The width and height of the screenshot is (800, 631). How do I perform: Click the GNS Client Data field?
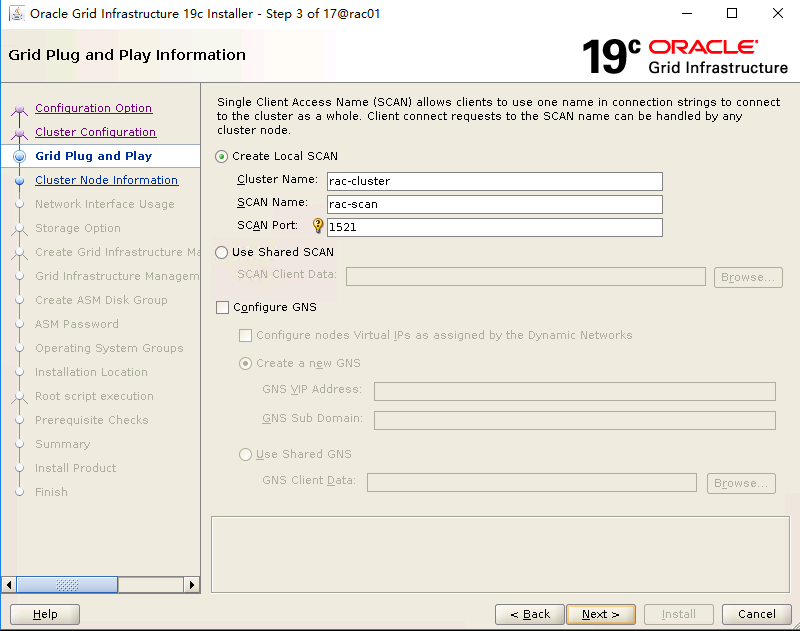pos(532,483)
